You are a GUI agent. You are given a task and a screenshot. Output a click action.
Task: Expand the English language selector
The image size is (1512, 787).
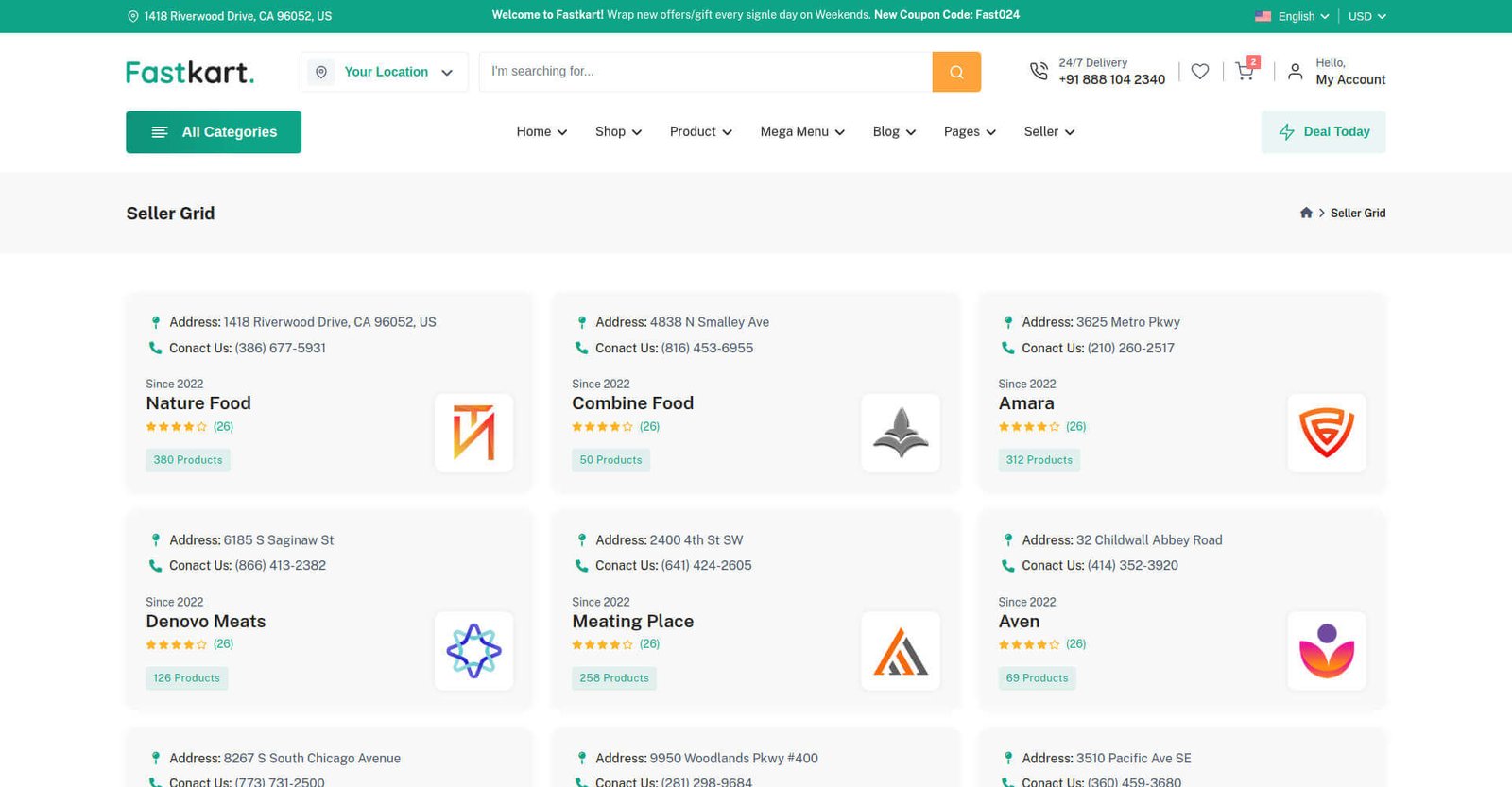[1292, 16]
